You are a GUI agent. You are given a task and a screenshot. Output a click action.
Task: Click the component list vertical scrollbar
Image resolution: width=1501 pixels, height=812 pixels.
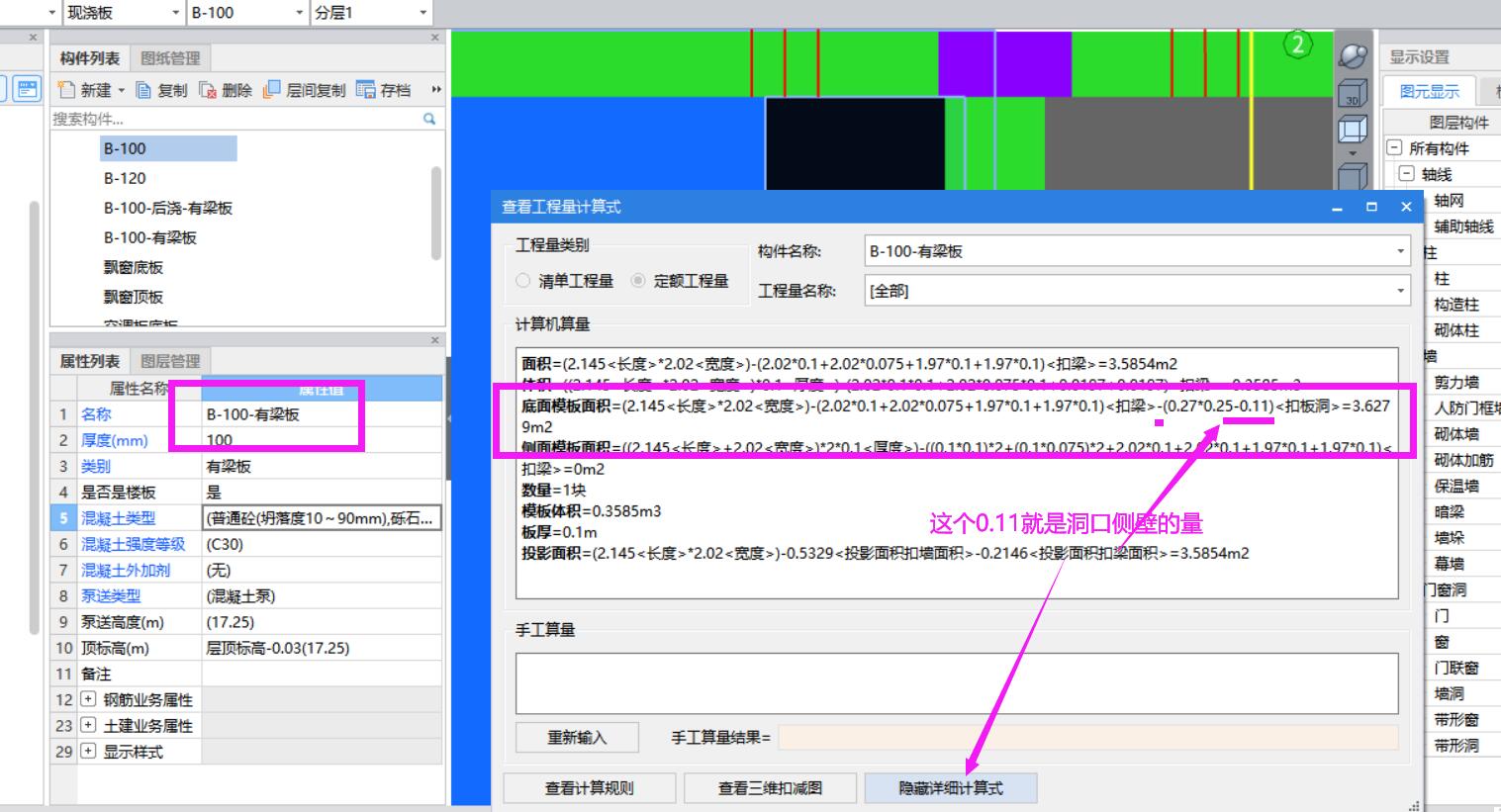pos(436,213)
